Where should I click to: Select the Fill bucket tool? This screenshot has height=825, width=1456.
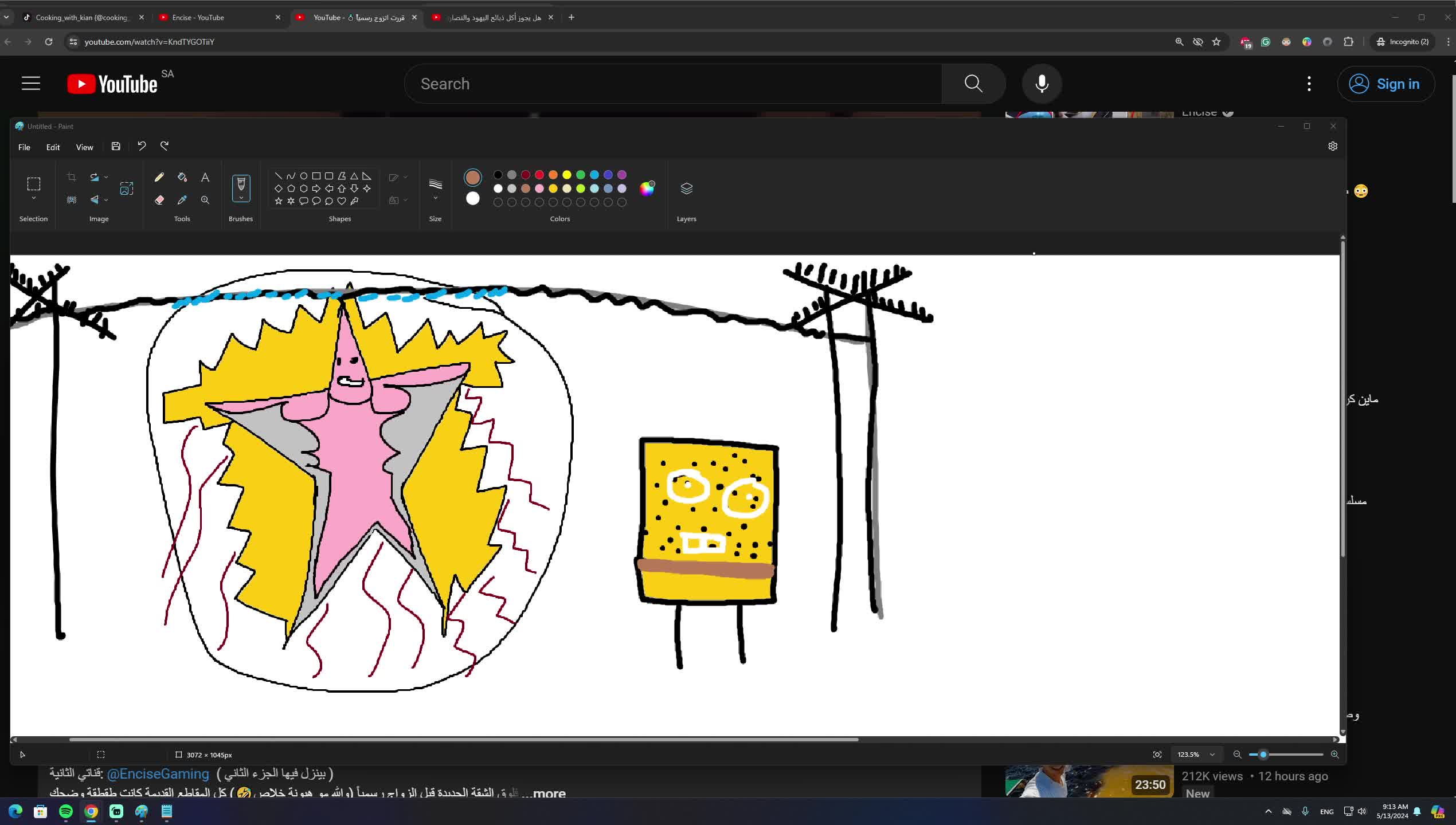coord(182,177)
